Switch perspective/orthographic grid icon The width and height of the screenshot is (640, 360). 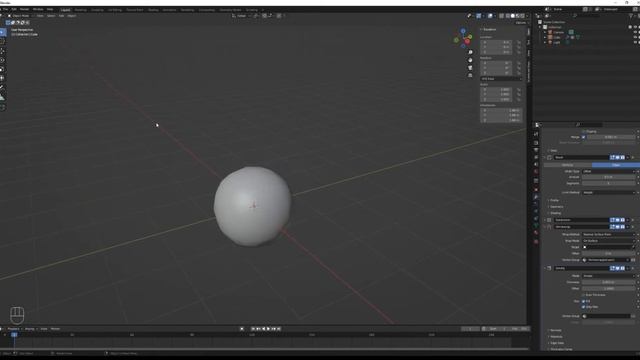click(470, 76)
